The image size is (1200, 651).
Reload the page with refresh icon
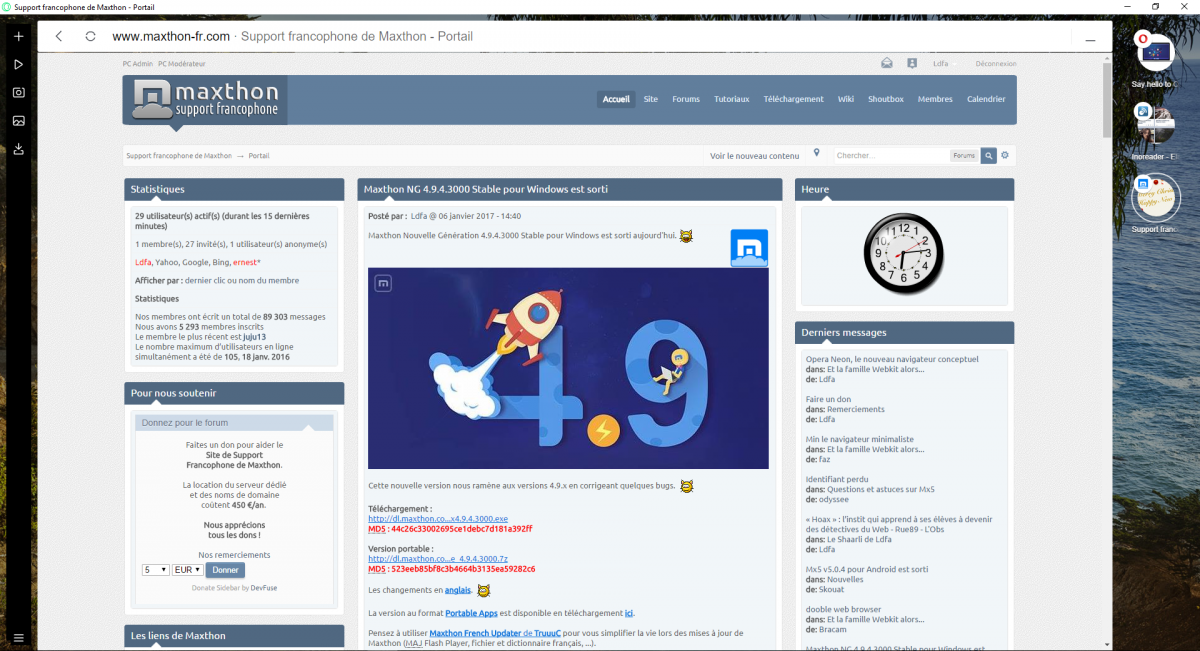point(90,36)
